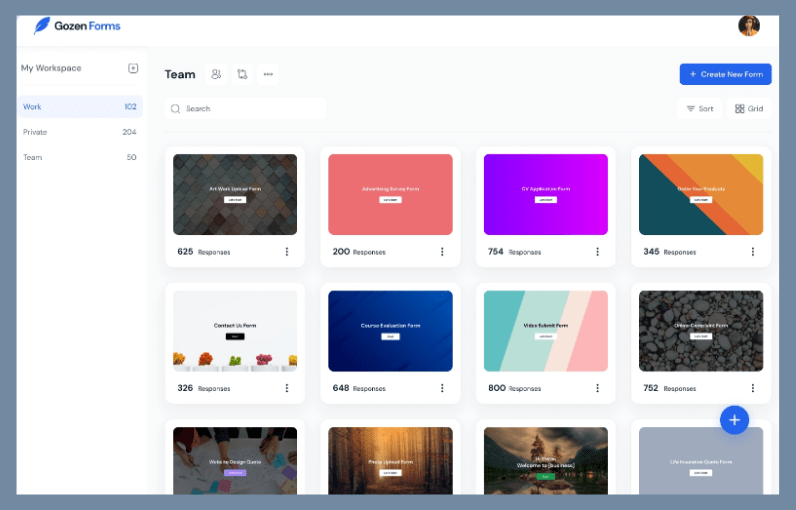Toggle the Grid view layout
Viewport: 796px width, 510px height.
[x=749, y=108]
